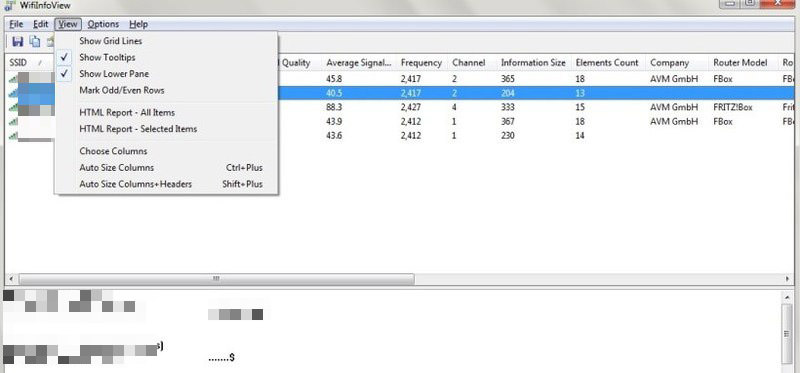Click the signal icon in the 43.9 row
The height and width of the screenshot is (373, 800).
click(13, 122)
